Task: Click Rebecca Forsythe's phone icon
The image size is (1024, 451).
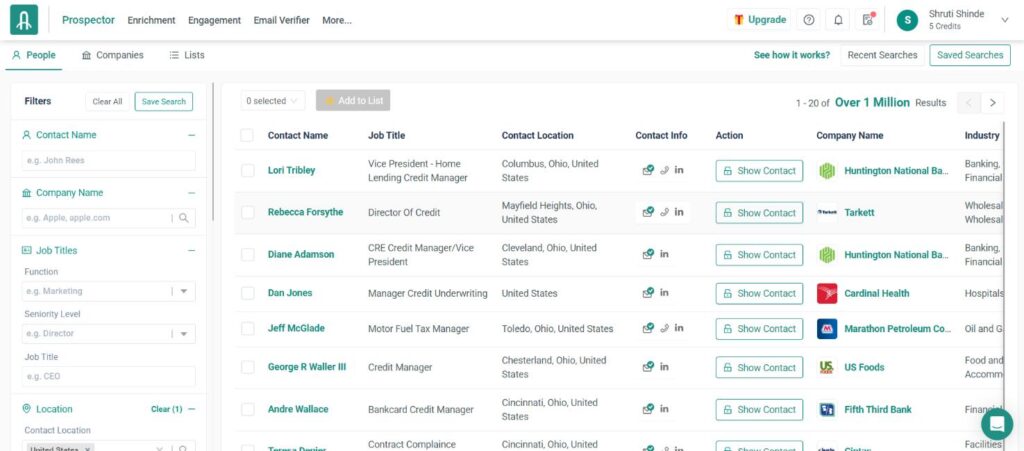Action: [x=664, y=212]
